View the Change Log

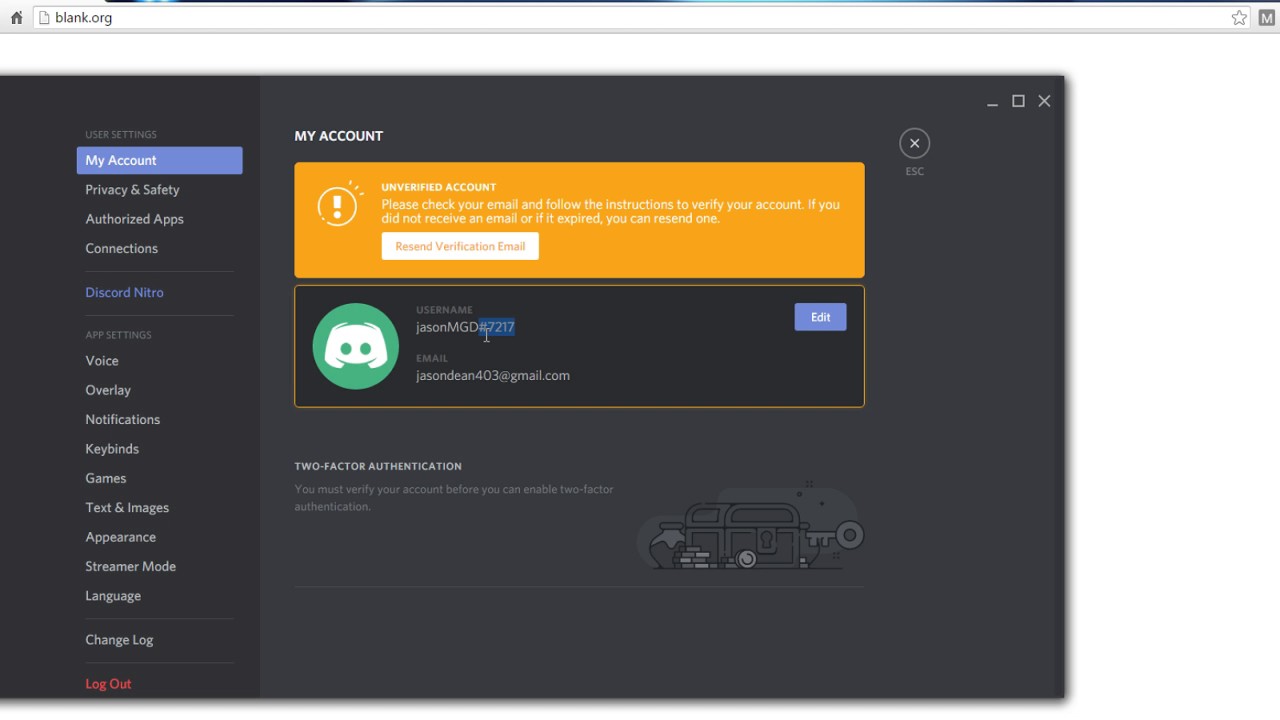tap(119, 640)
